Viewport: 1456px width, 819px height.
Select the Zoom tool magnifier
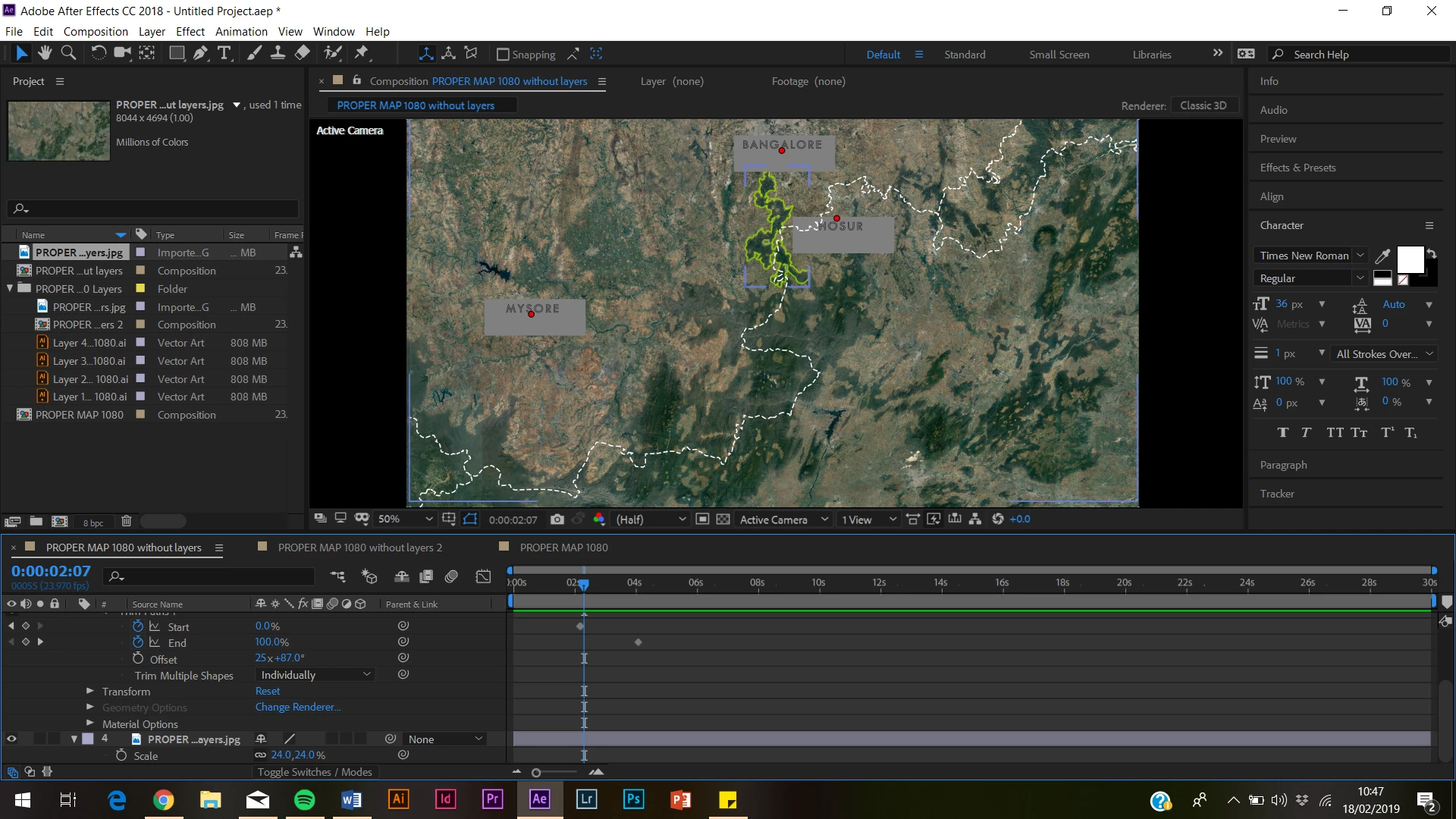(68, 53)
